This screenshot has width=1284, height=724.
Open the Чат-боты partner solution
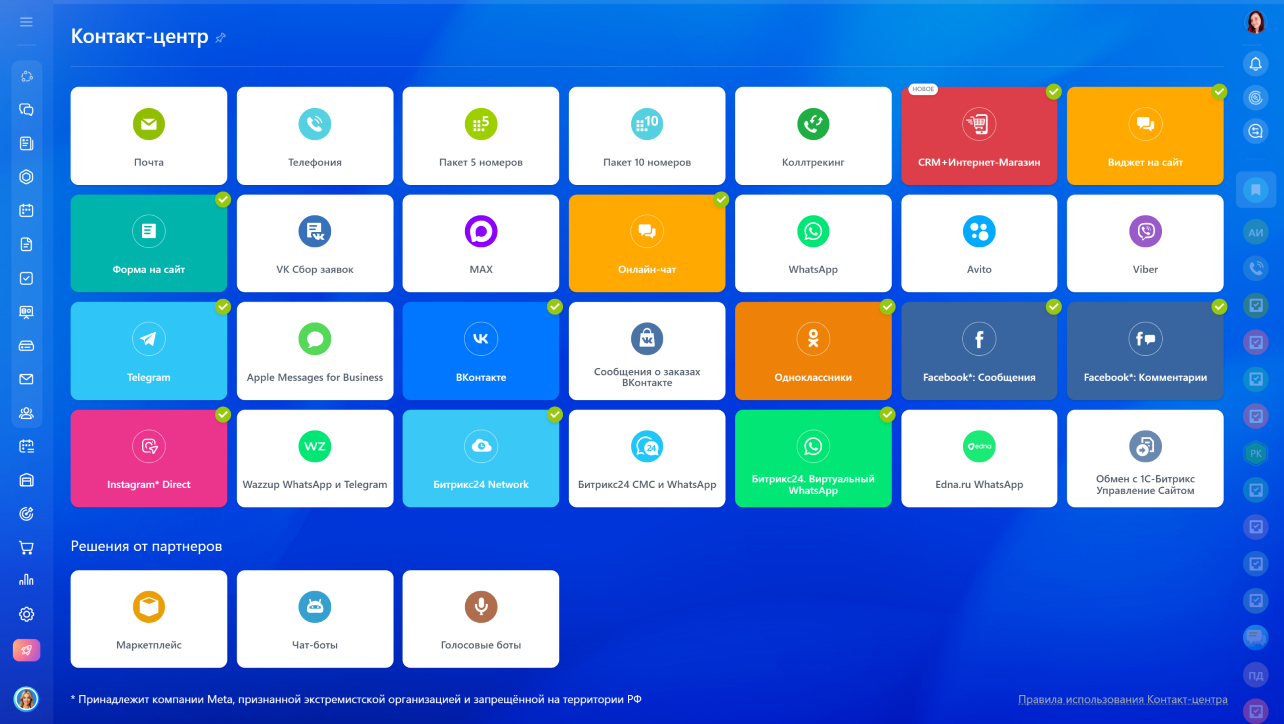click(314, 619)
